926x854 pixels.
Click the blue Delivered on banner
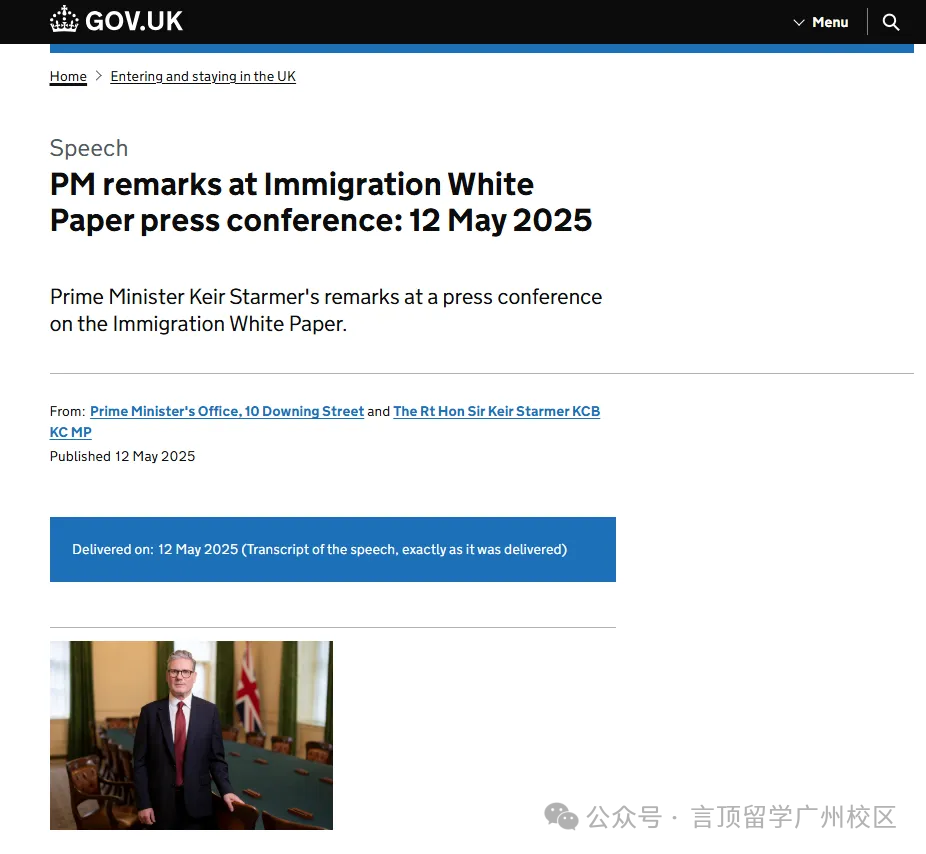pos(332,549)
